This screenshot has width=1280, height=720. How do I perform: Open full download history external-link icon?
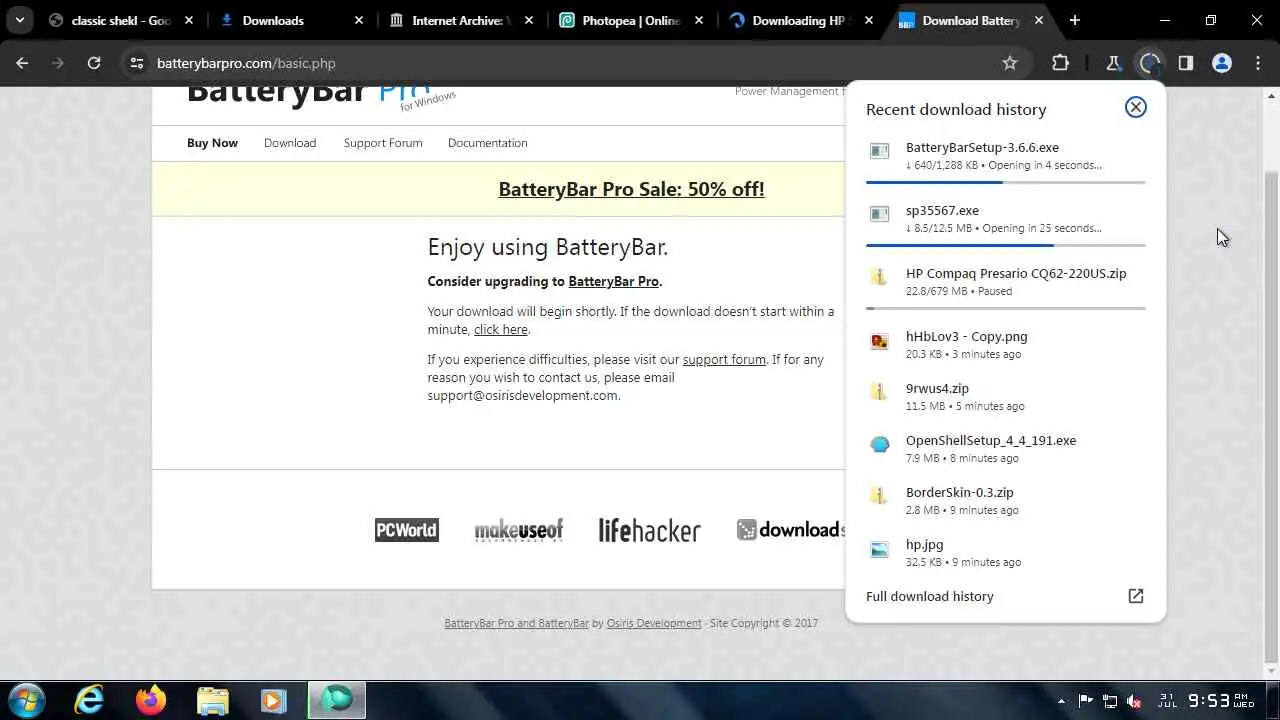coord(1135,596)
